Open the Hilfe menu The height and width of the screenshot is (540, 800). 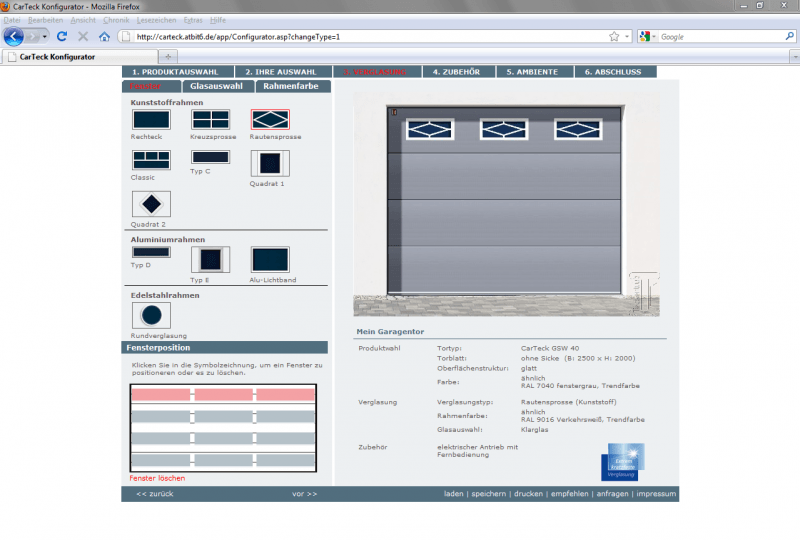218,20
